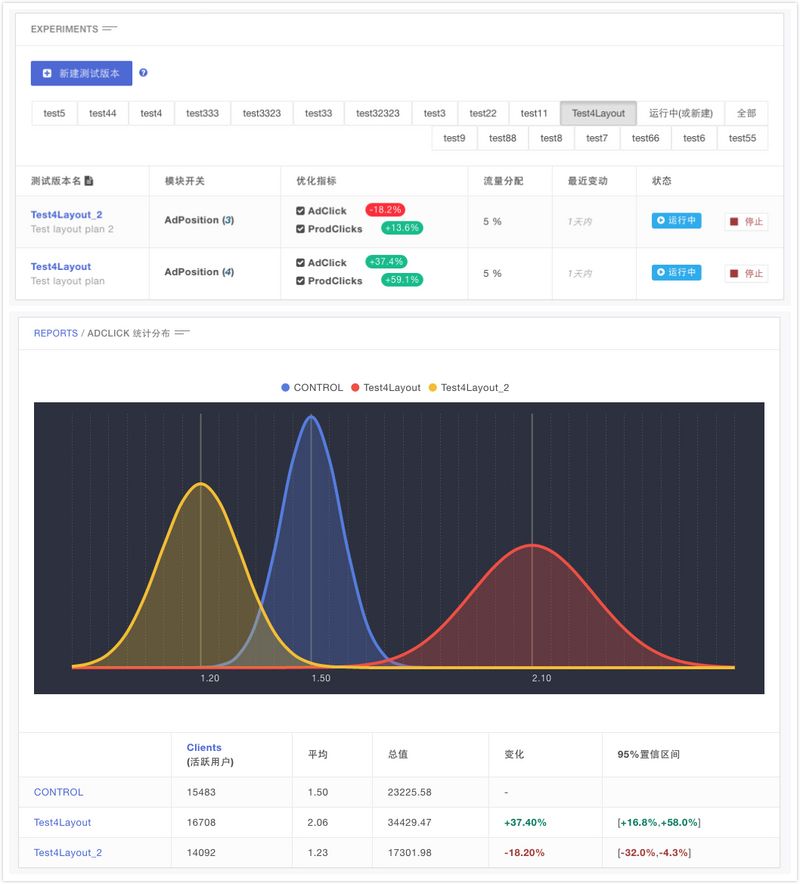Click the document icon beside 测试版本名
The height and width of the screenshot is (884, 800).
pyautogui.click(x=89, y=181)
